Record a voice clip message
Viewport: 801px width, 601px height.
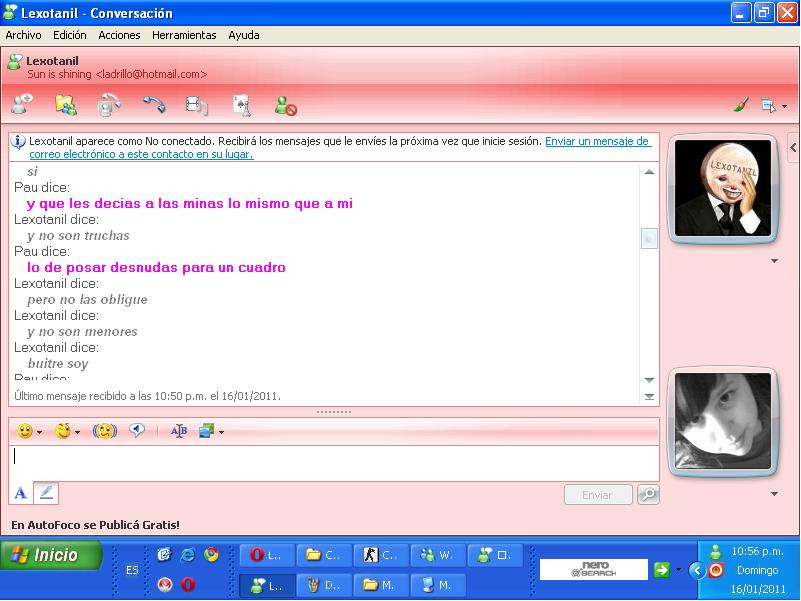pos(137,431)
